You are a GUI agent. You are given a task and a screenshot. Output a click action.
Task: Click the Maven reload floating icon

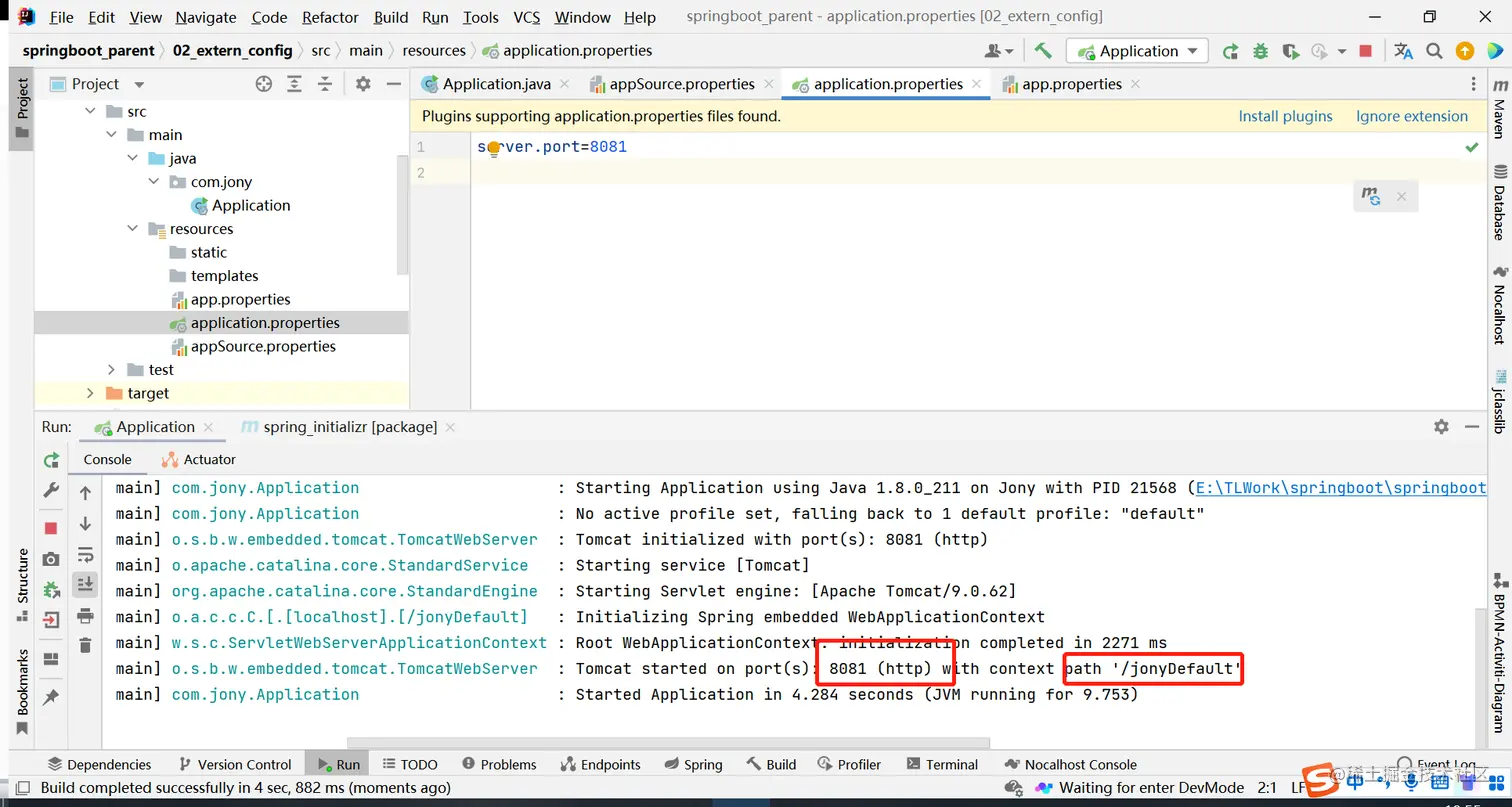click(x=1371, y=196)
